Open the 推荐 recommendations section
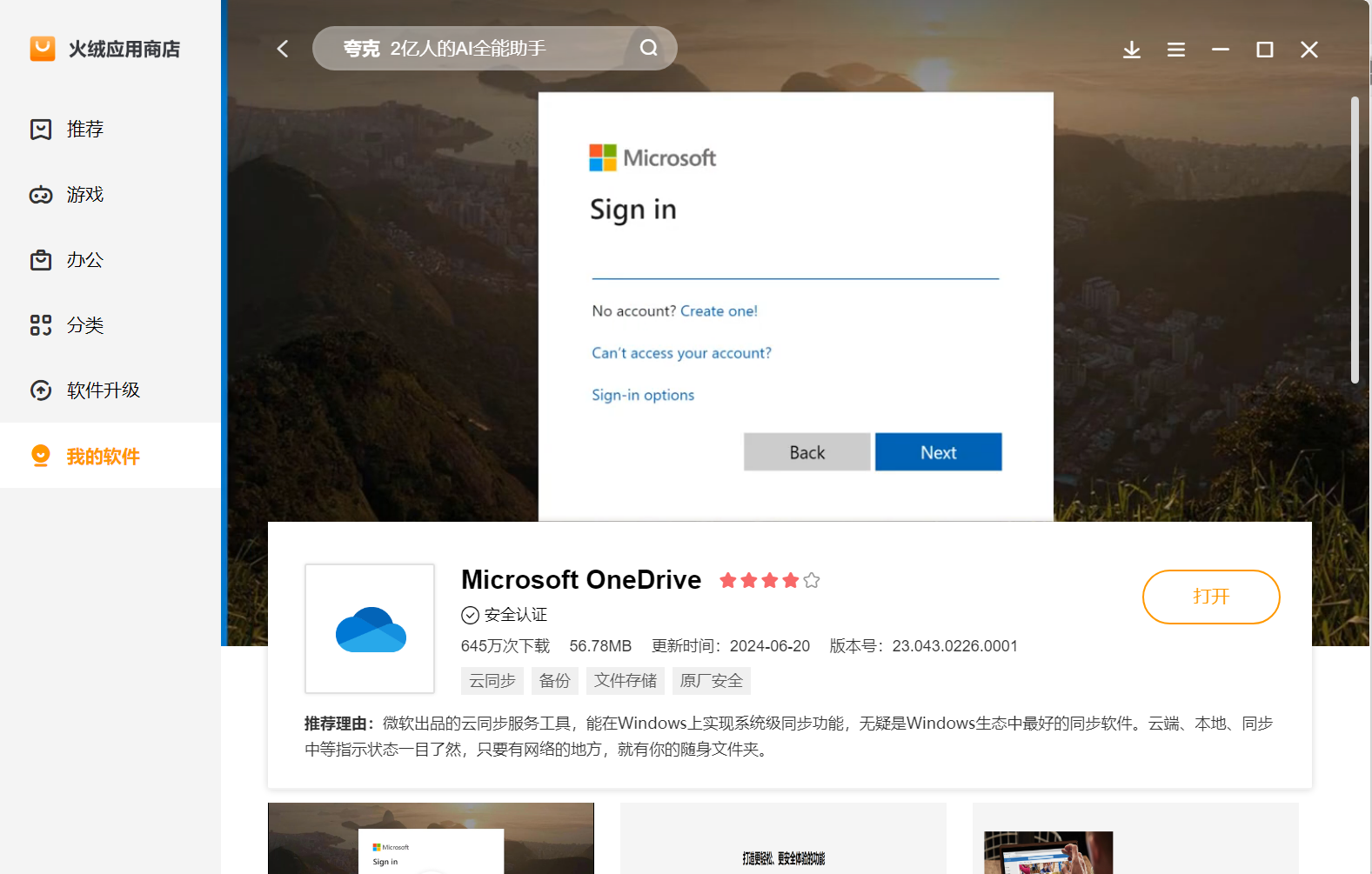The image size is (1372, 874). click(x=110, y=130)
